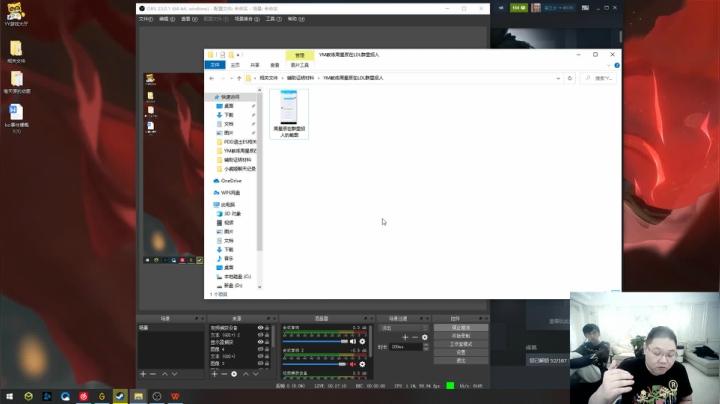Screen dimensions: 720x404
Task: Go back in File Explorer
Action: coord(212,79)
